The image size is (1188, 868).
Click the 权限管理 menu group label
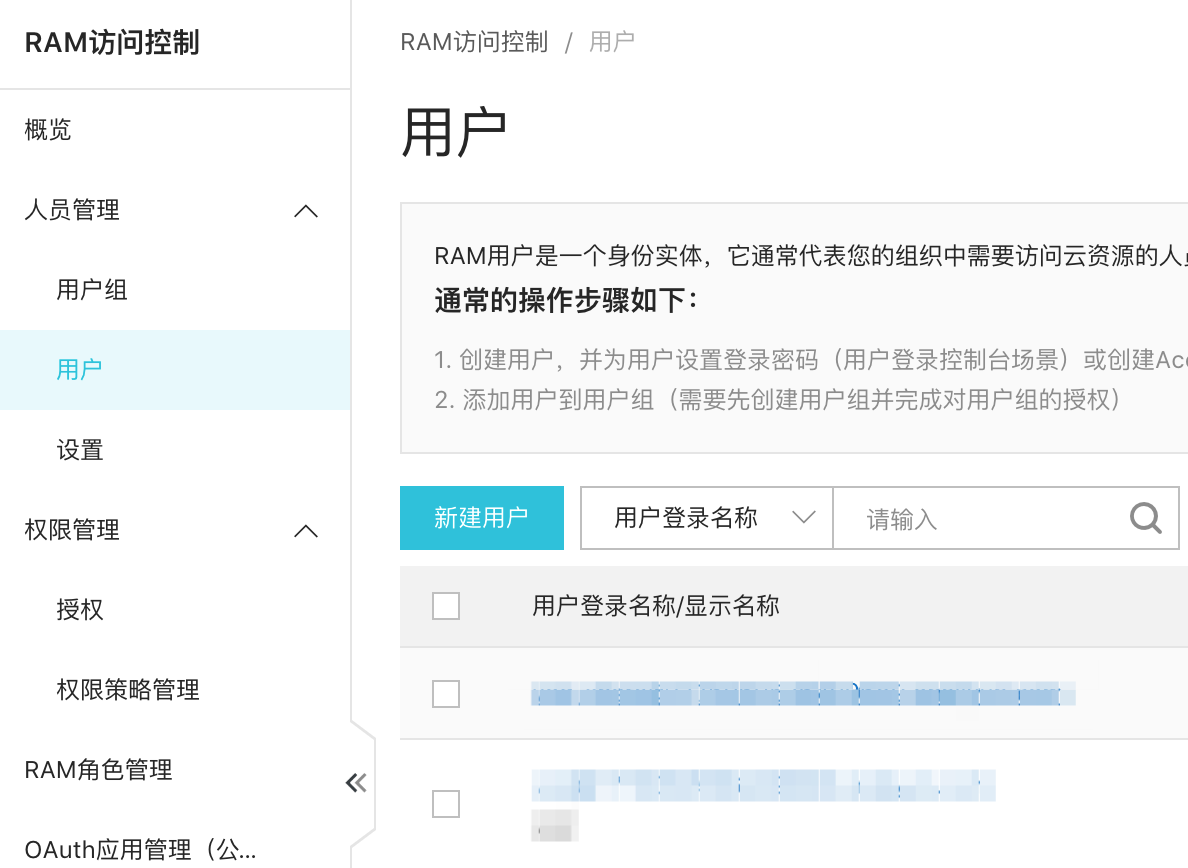(x=72, y=529)
